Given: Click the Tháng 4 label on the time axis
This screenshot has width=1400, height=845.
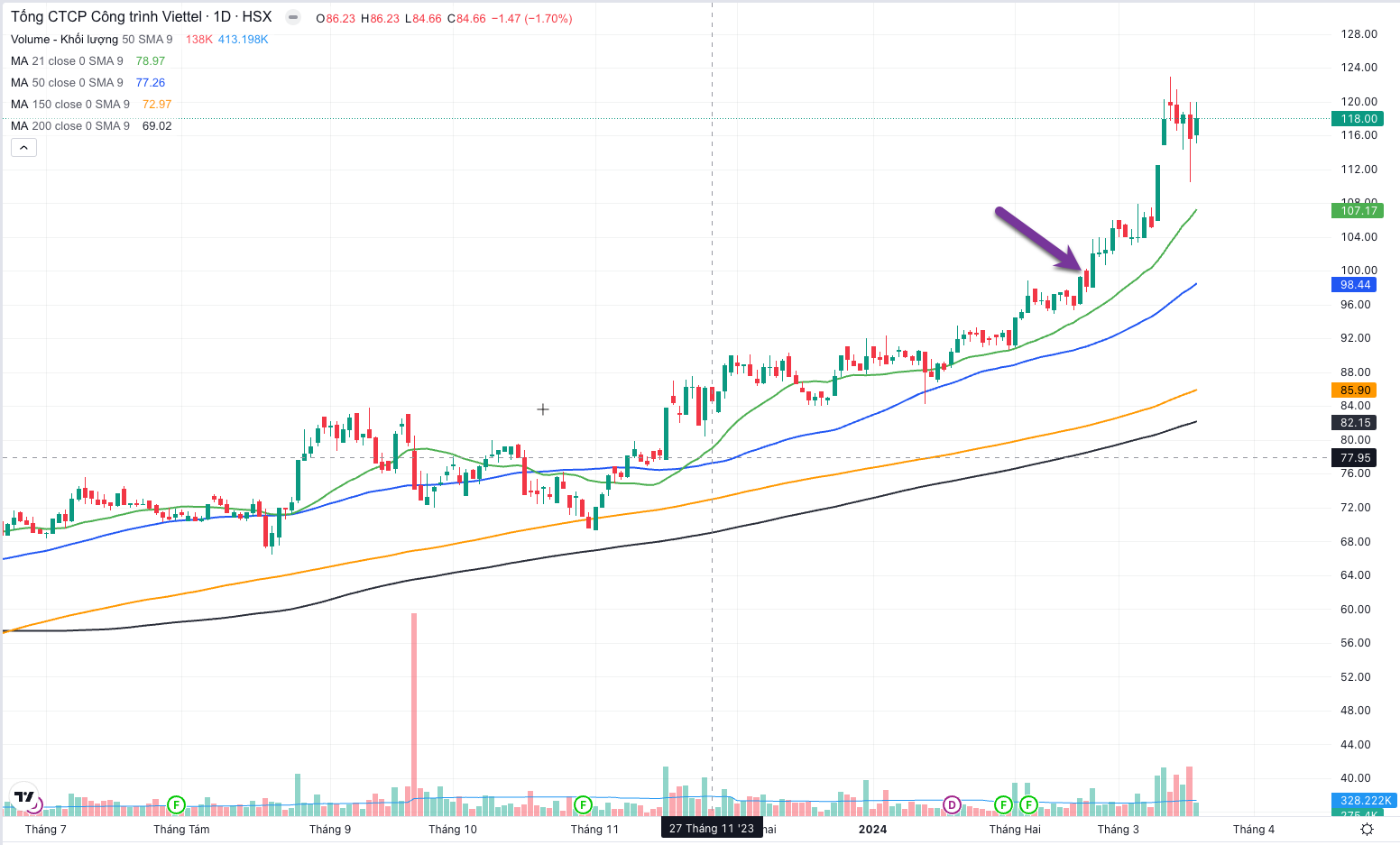Looking at the screenshot, I should [x=1254, y=830].
